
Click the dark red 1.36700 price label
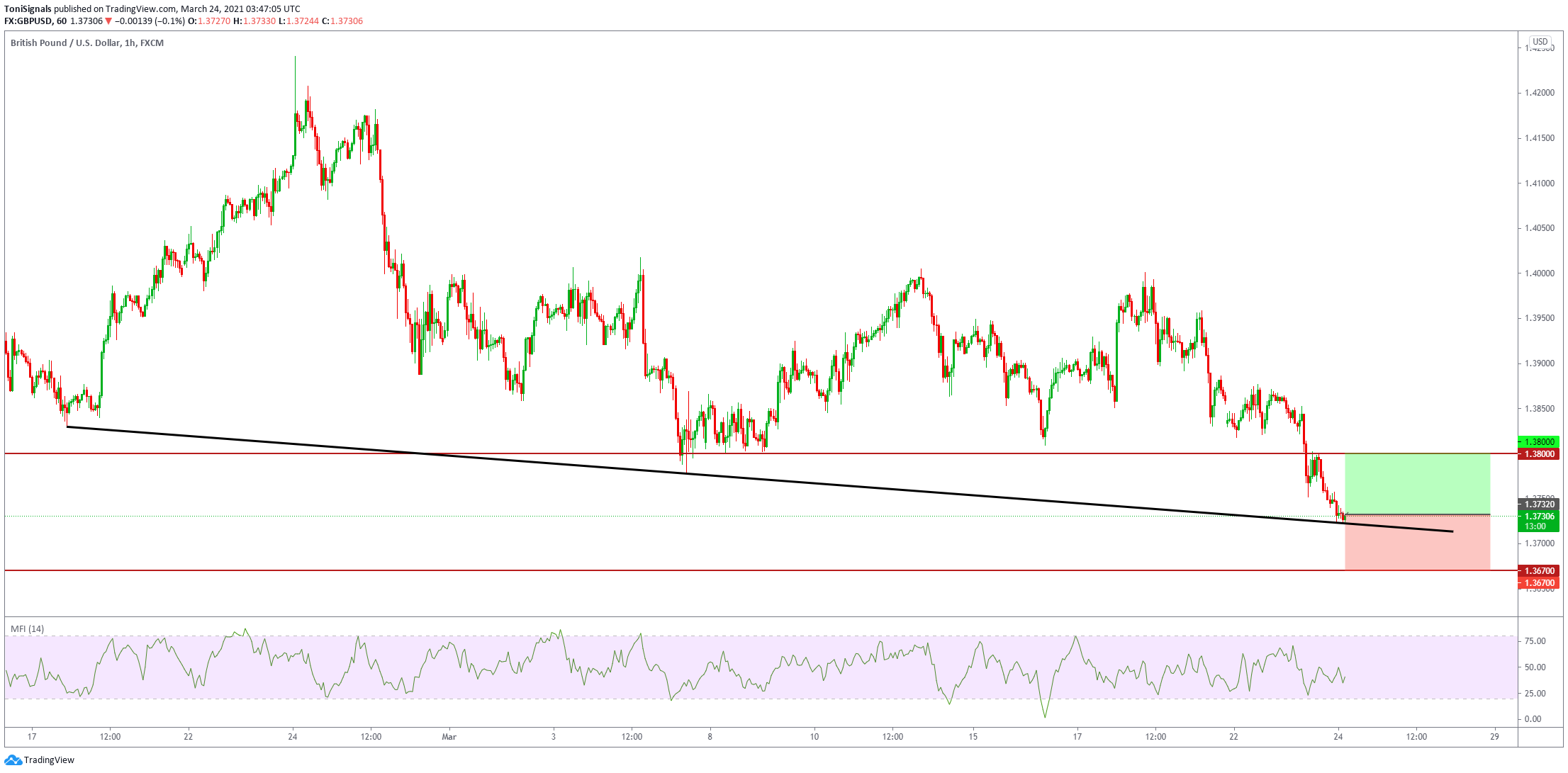click(x=1538, y=571)
